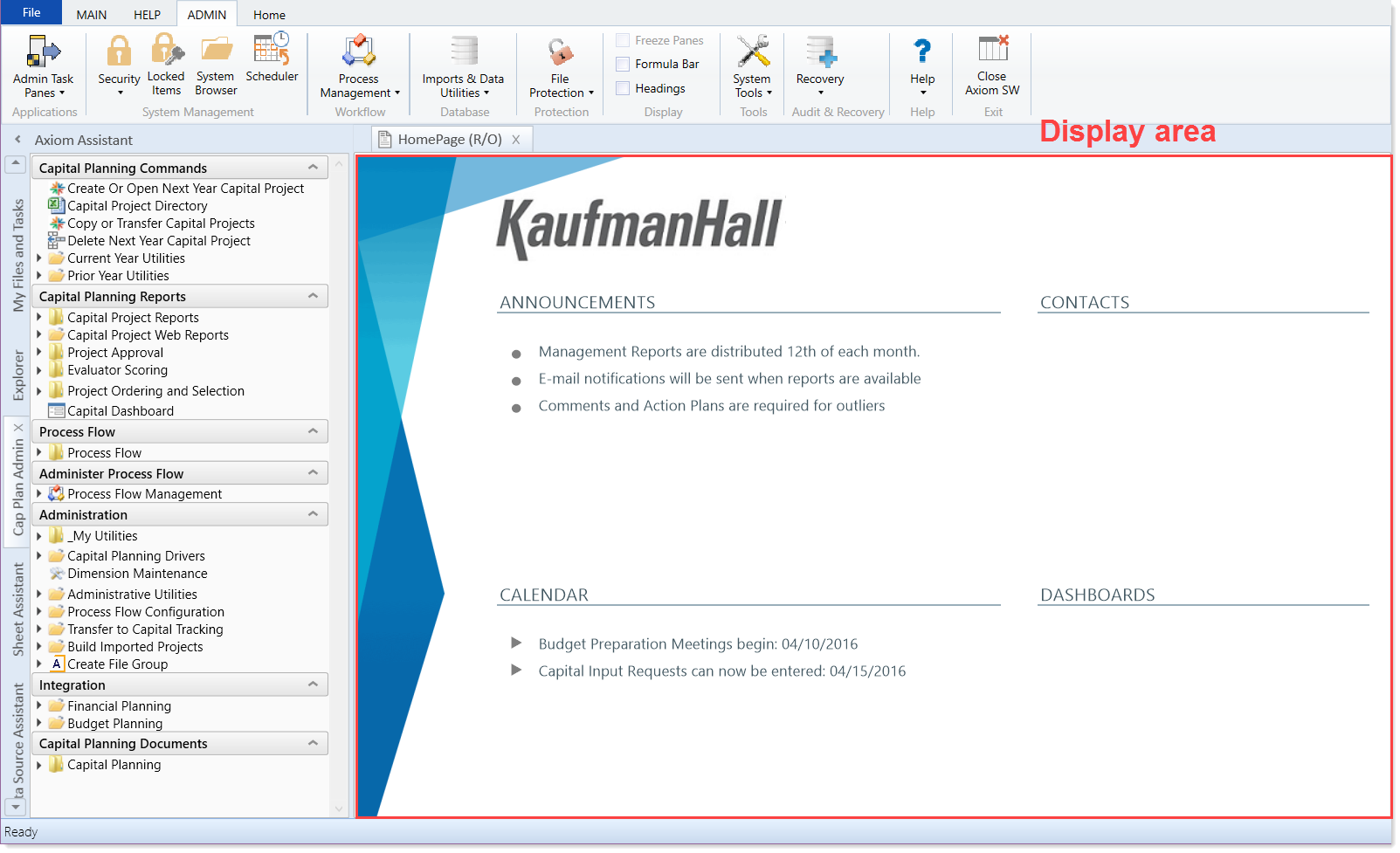Screen dimensions: 1400x853
Task: Open Process Management menu
Action: tap(359, 66)
